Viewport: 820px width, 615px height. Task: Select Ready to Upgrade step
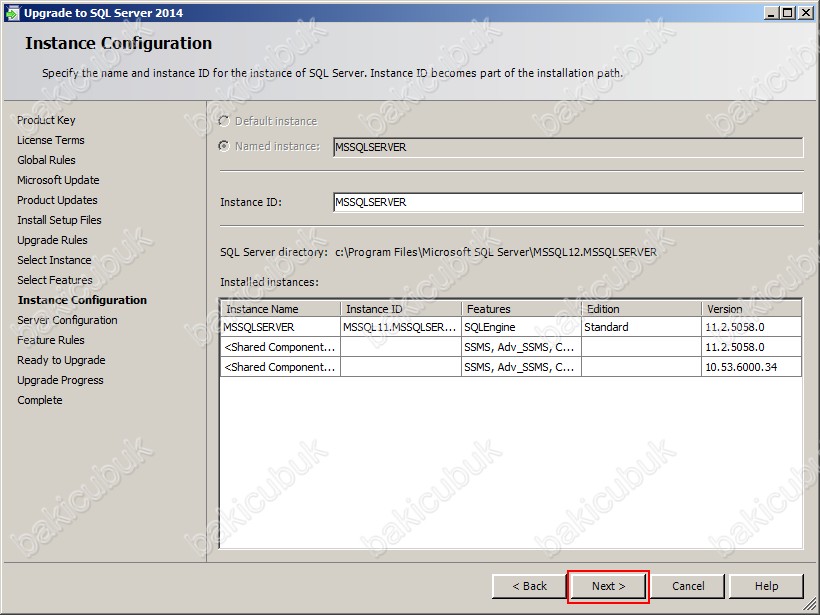tap(61, 360)
